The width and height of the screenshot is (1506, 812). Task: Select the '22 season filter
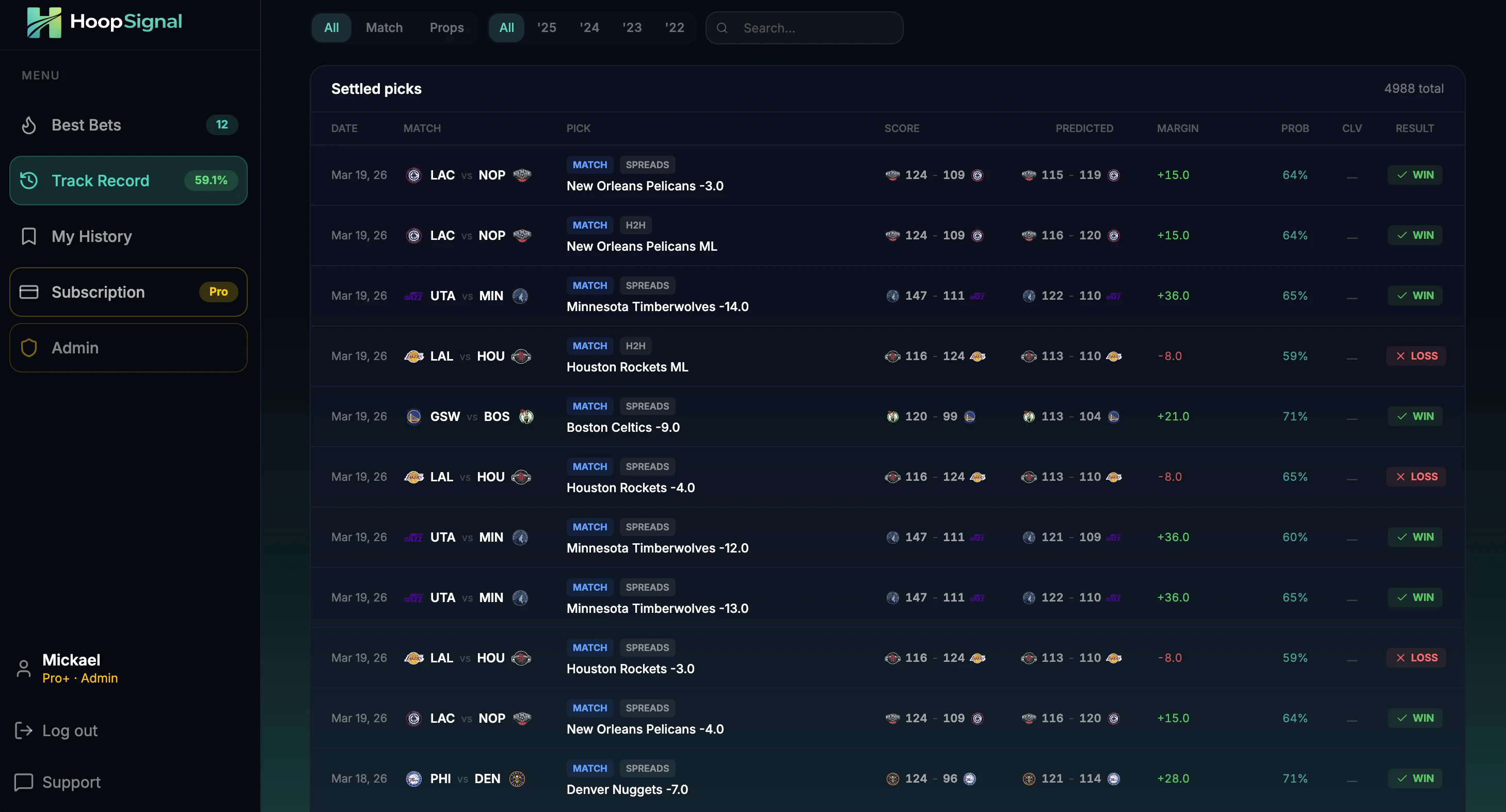[x=674, y=27]
